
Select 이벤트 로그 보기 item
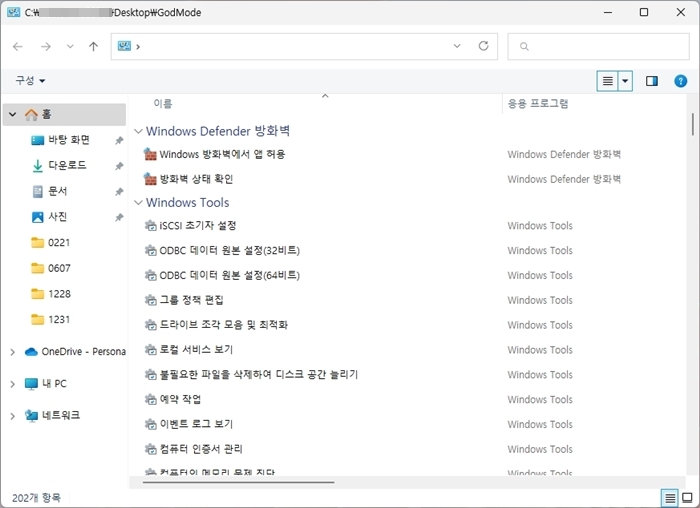point(196,424)
